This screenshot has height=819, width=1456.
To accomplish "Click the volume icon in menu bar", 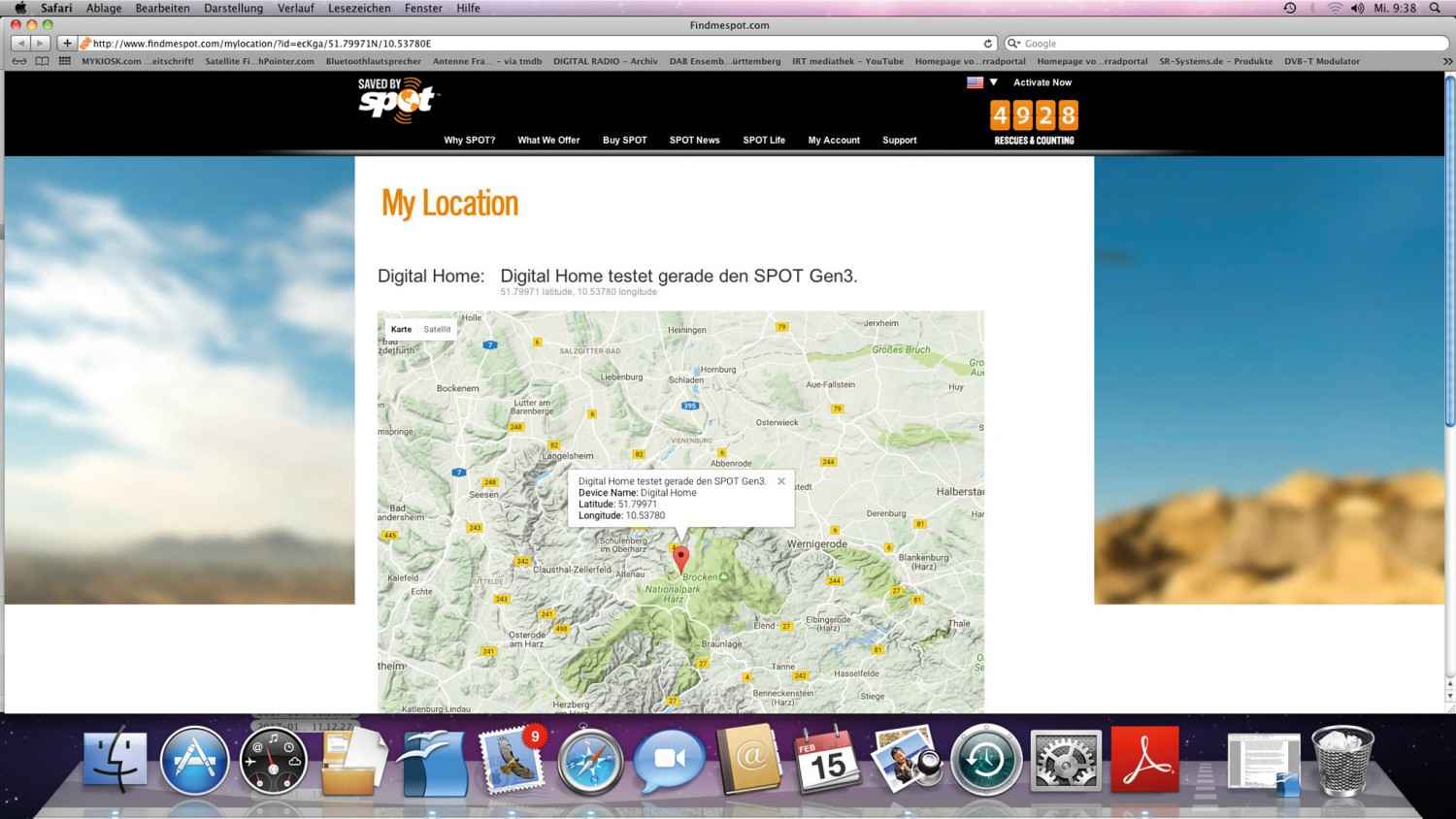I will 1357,8.
